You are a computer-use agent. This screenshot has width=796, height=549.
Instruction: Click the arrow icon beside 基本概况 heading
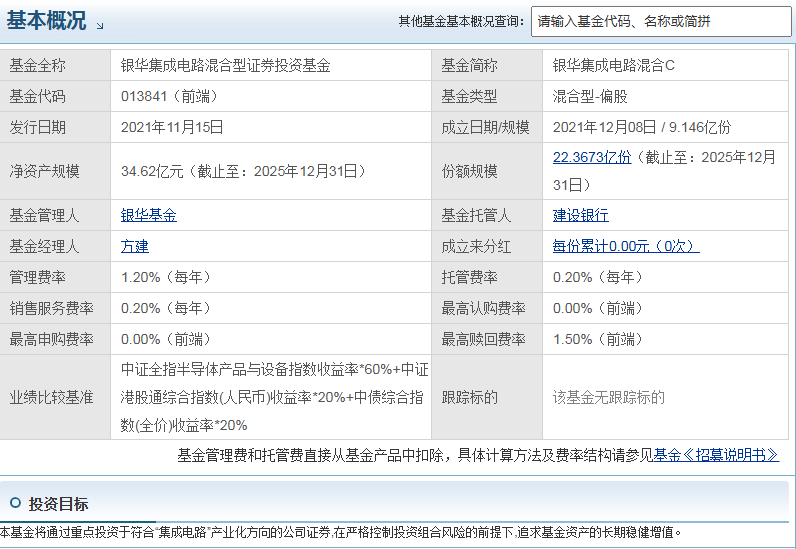100,25
